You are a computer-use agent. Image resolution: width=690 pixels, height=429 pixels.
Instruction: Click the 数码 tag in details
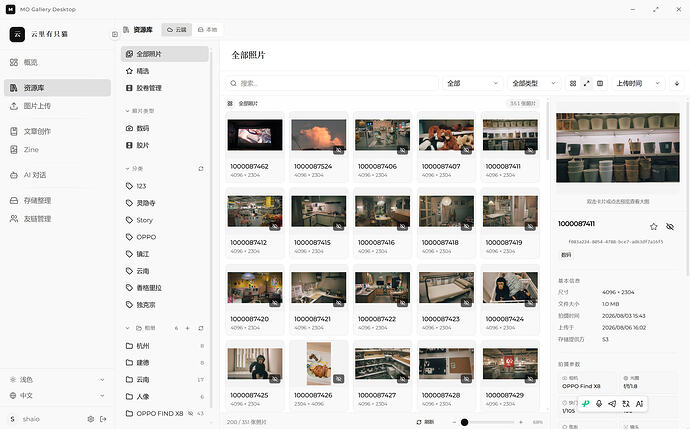click(566, 255)
